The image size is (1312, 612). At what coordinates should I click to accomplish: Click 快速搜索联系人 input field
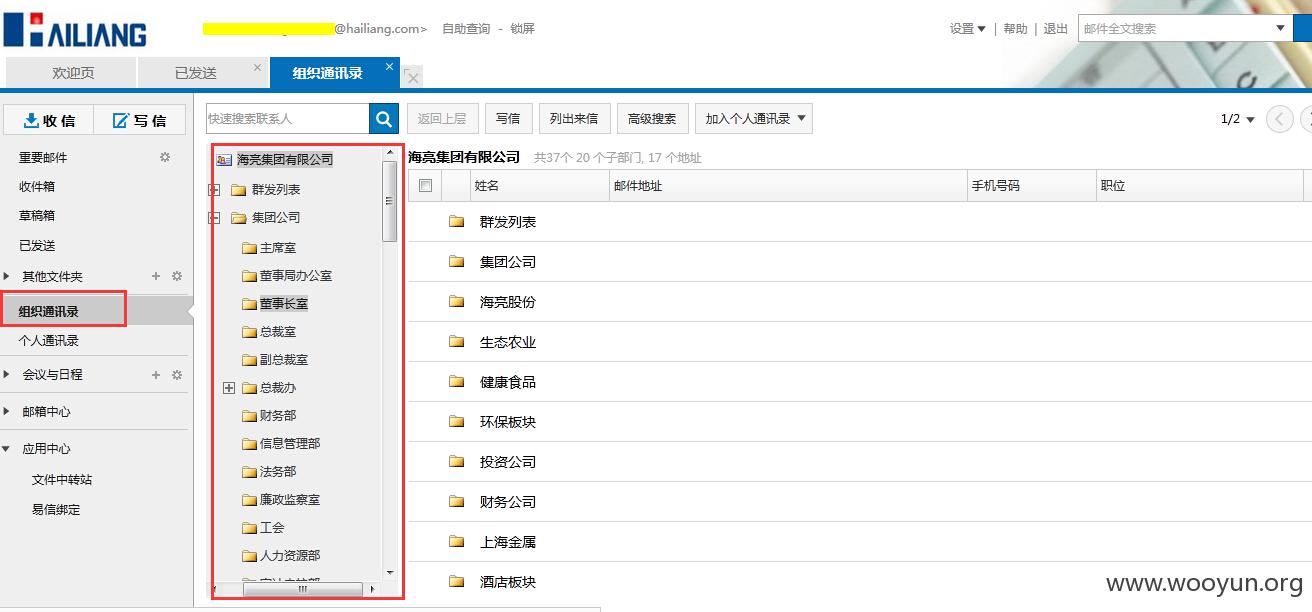click(x=288, y=118)
